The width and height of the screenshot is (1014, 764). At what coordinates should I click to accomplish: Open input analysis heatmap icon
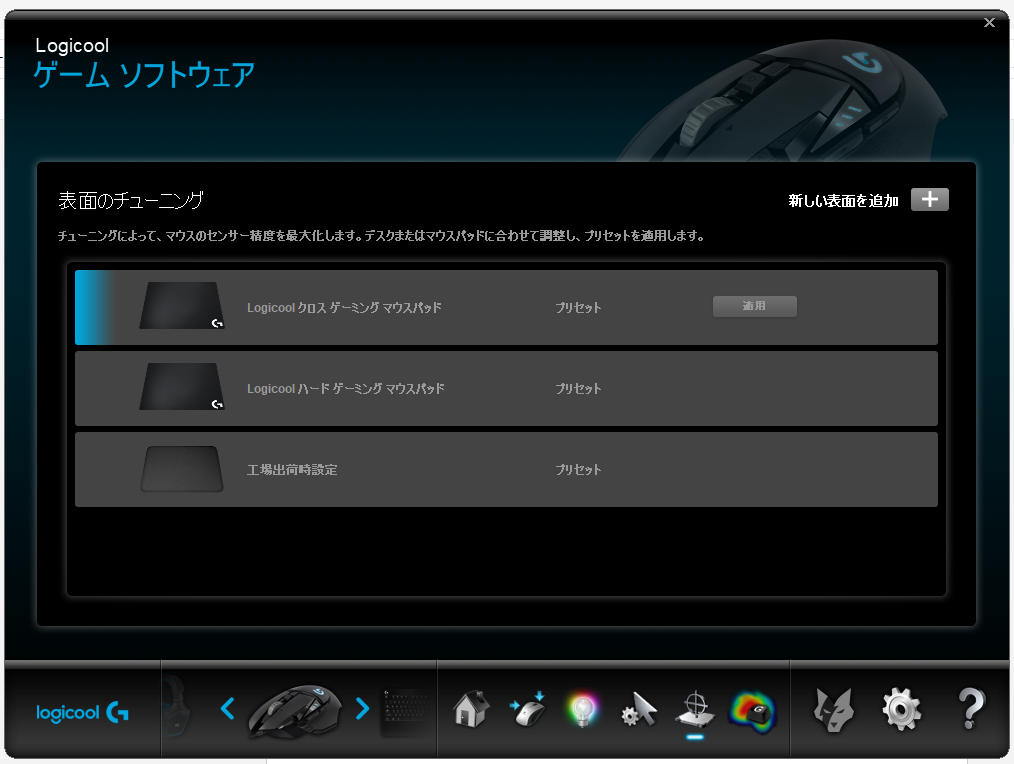click(x=752, y=712)
